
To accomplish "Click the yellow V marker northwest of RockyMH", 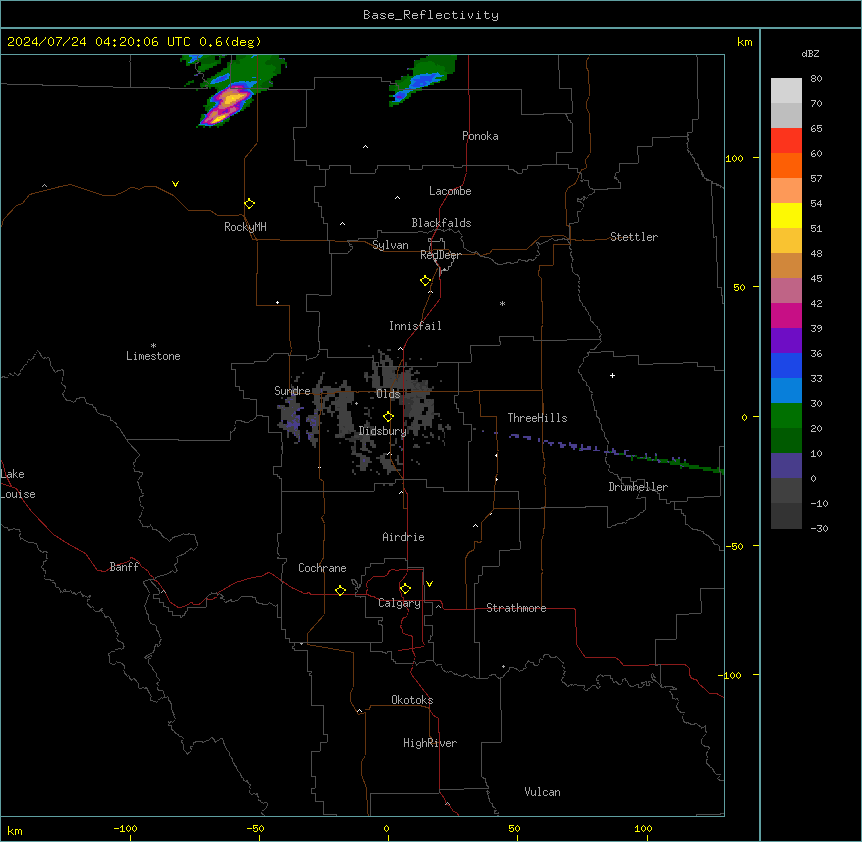I will pyautogui.click(x=175, y=184).
